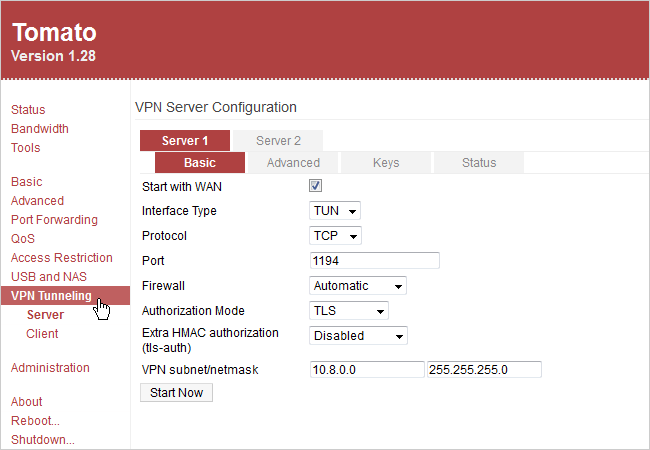Open the Administration section
Image resolution: width=650 pixels, height=450 pixels.
(50, 368)
